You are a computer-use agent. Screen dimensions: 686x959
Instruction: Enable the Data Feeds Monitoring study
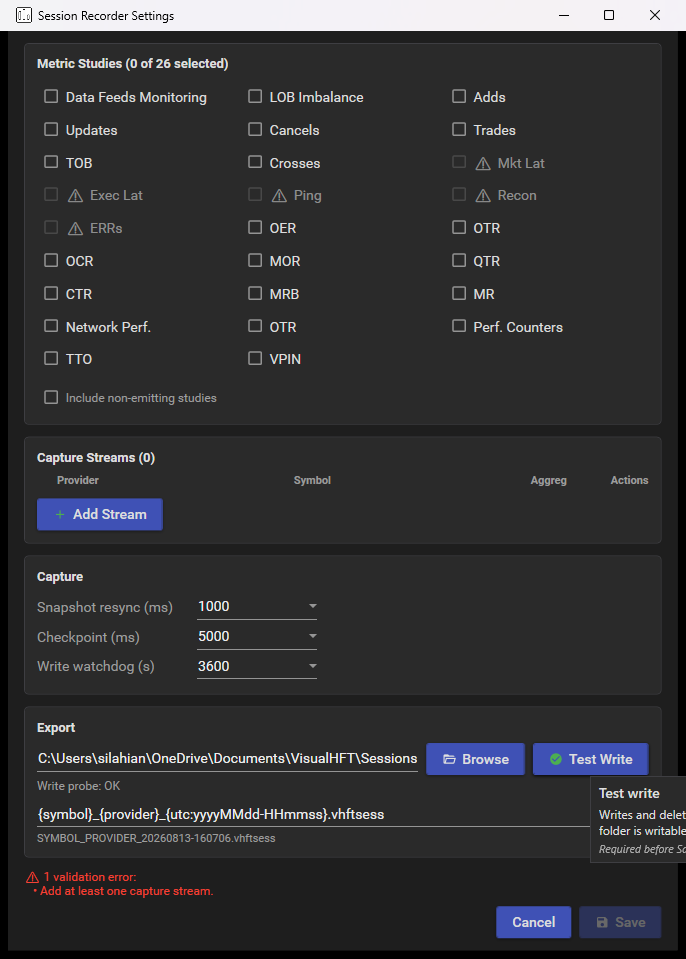pyautogui.click(x=51, y=97)
